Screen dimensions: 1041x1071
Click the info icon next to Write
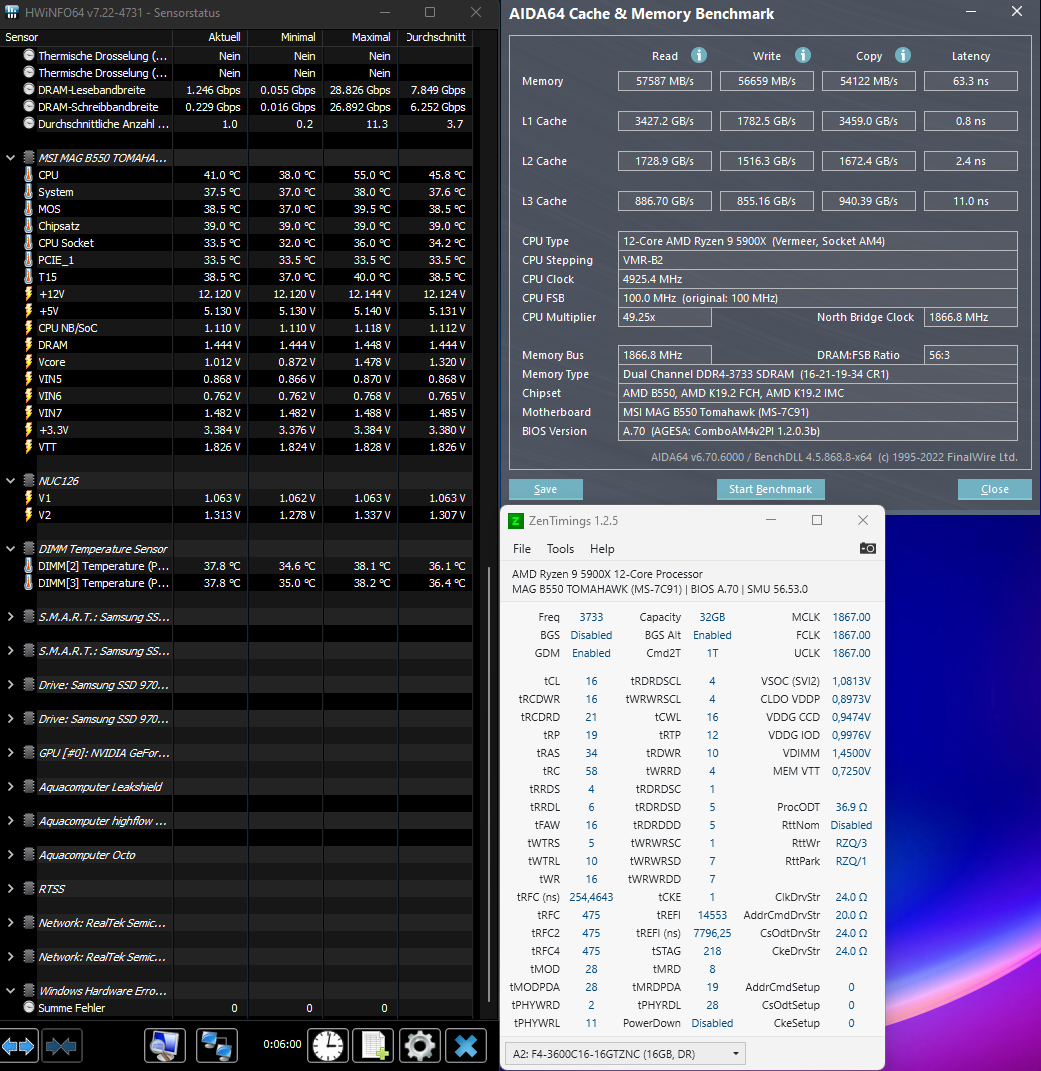[x=803, y=55]
